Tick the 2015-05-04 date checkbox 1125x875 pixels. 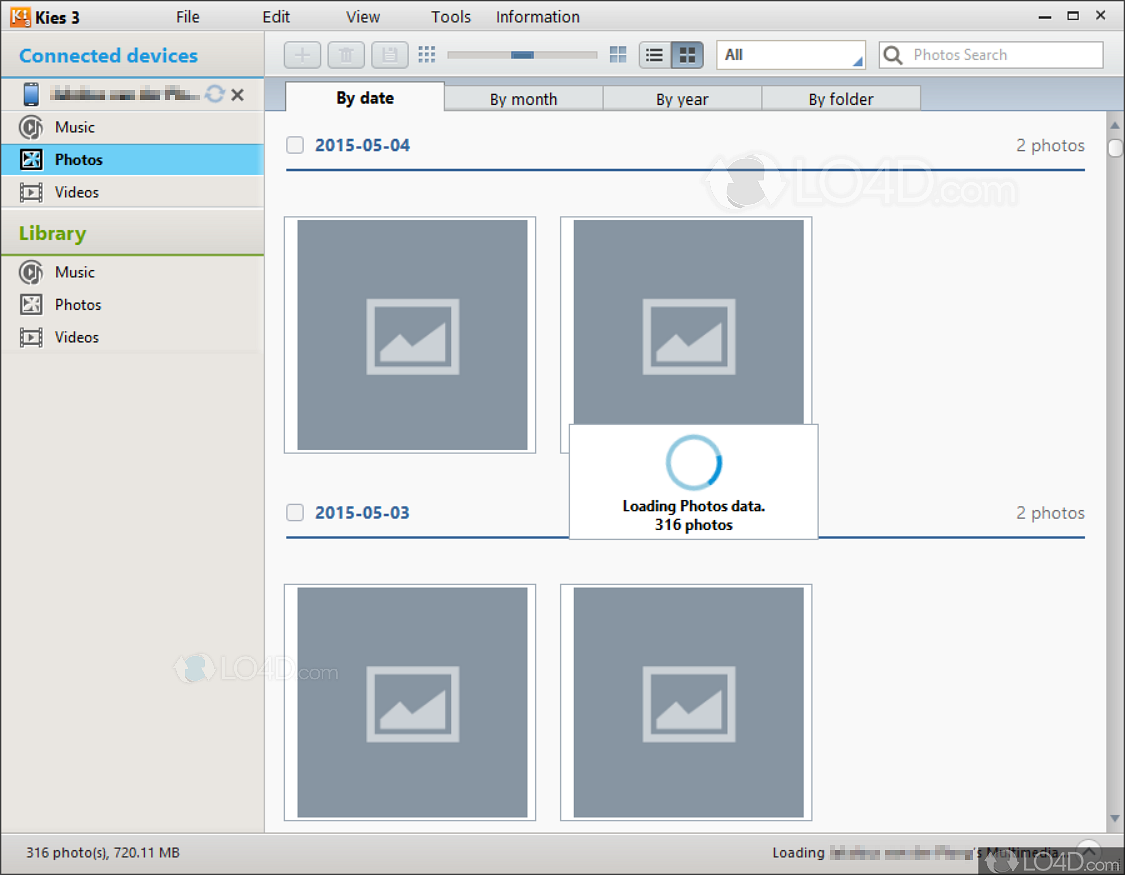click(x=295, y=145)
